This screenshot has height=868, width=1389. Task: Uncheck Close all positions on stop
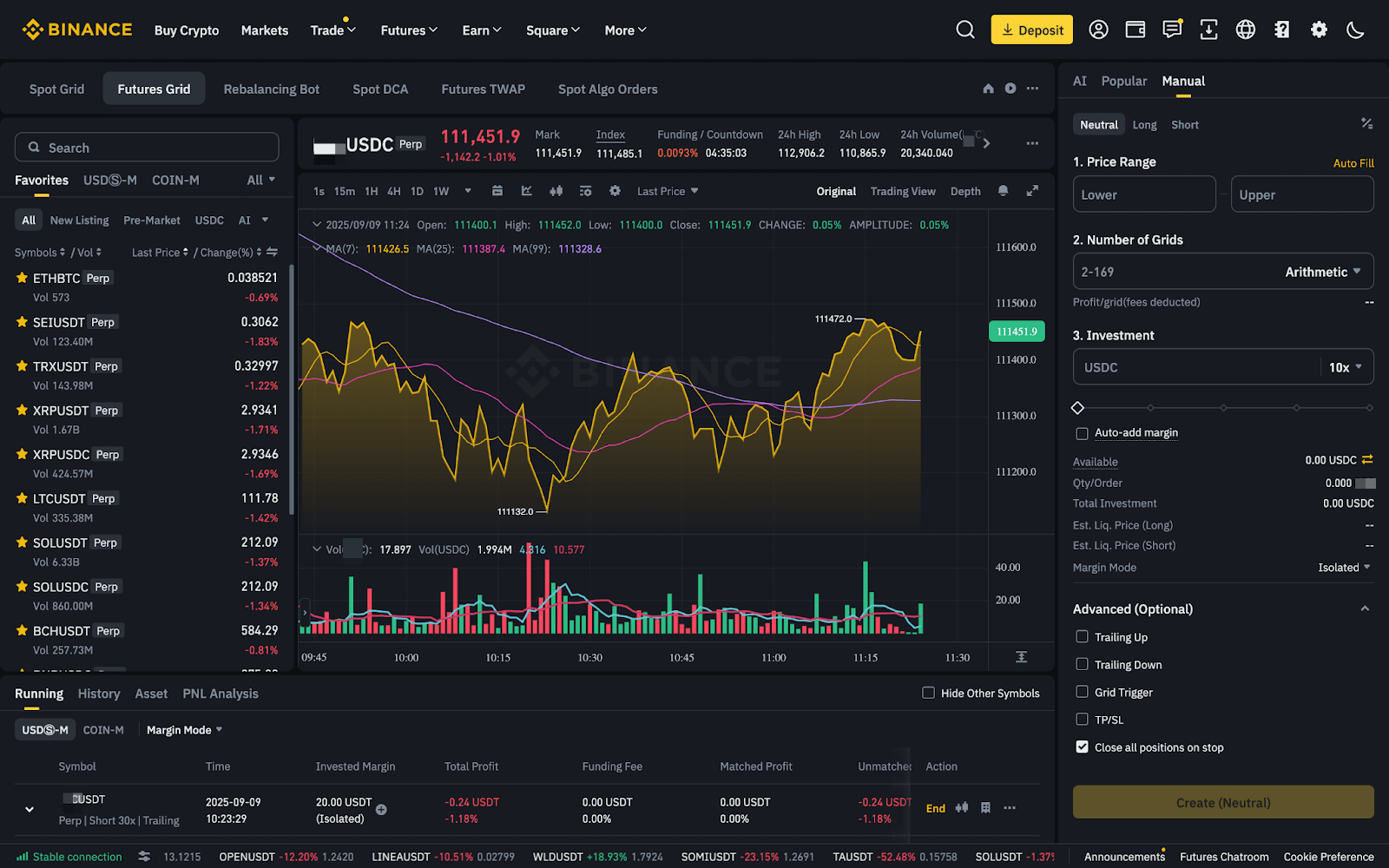[x=1082, y=746]
